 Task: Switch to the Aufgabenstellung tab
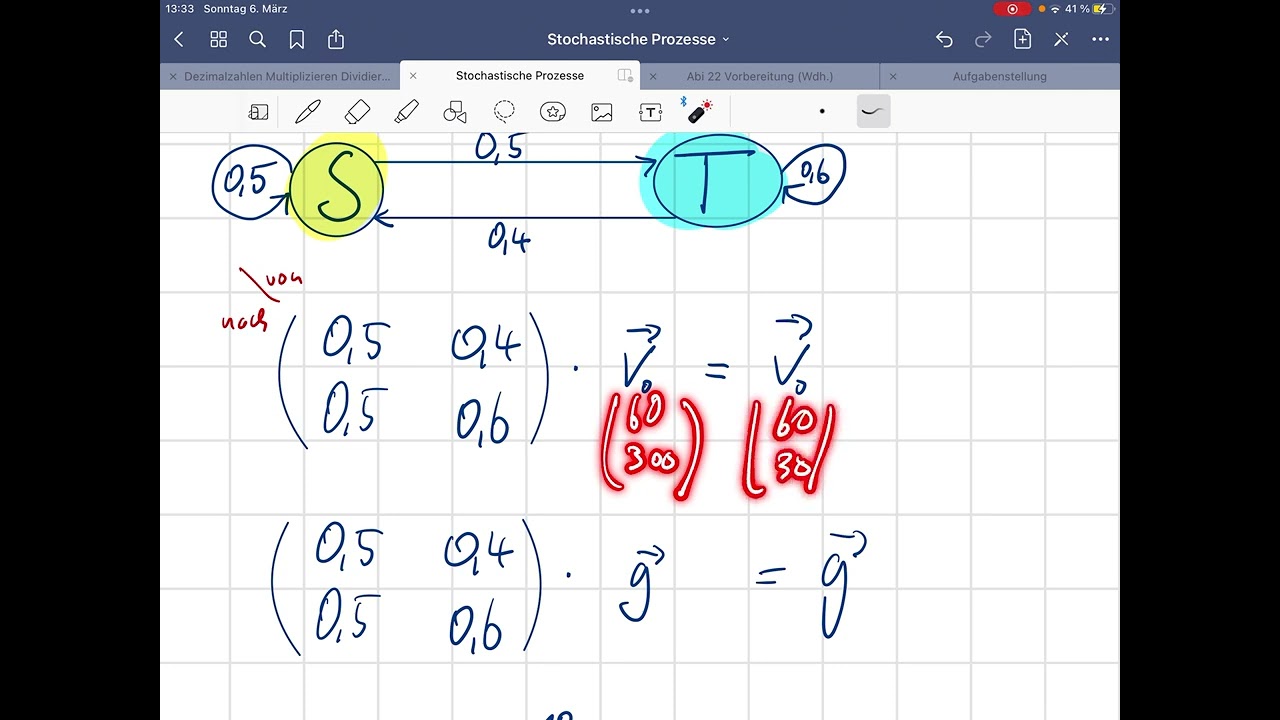coord(1000,76)
